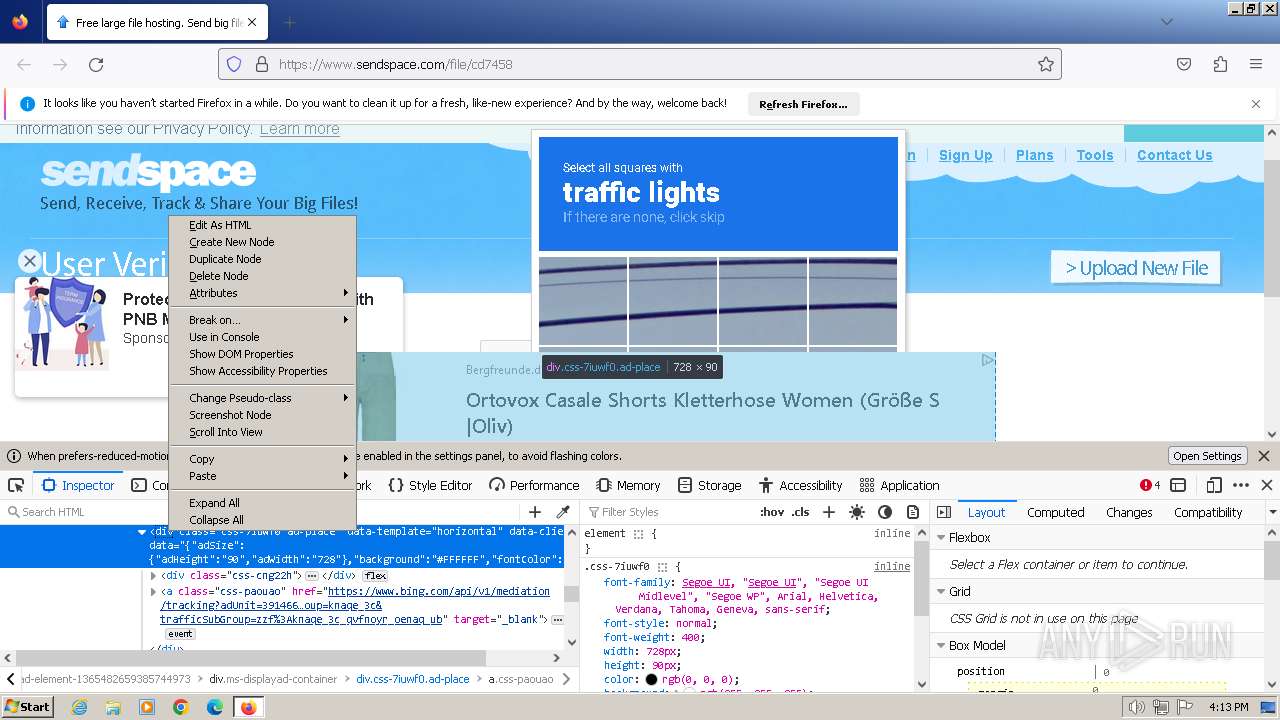Image resolution: width=1280 pixels, height=720 pixels.
Task: Select the iframe picker icon
Action: [x=1178, y=485]
